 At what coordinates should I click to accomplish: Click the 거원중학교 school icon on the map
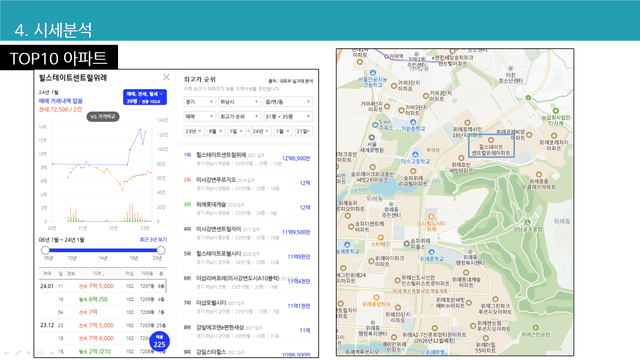coord(413,122)
